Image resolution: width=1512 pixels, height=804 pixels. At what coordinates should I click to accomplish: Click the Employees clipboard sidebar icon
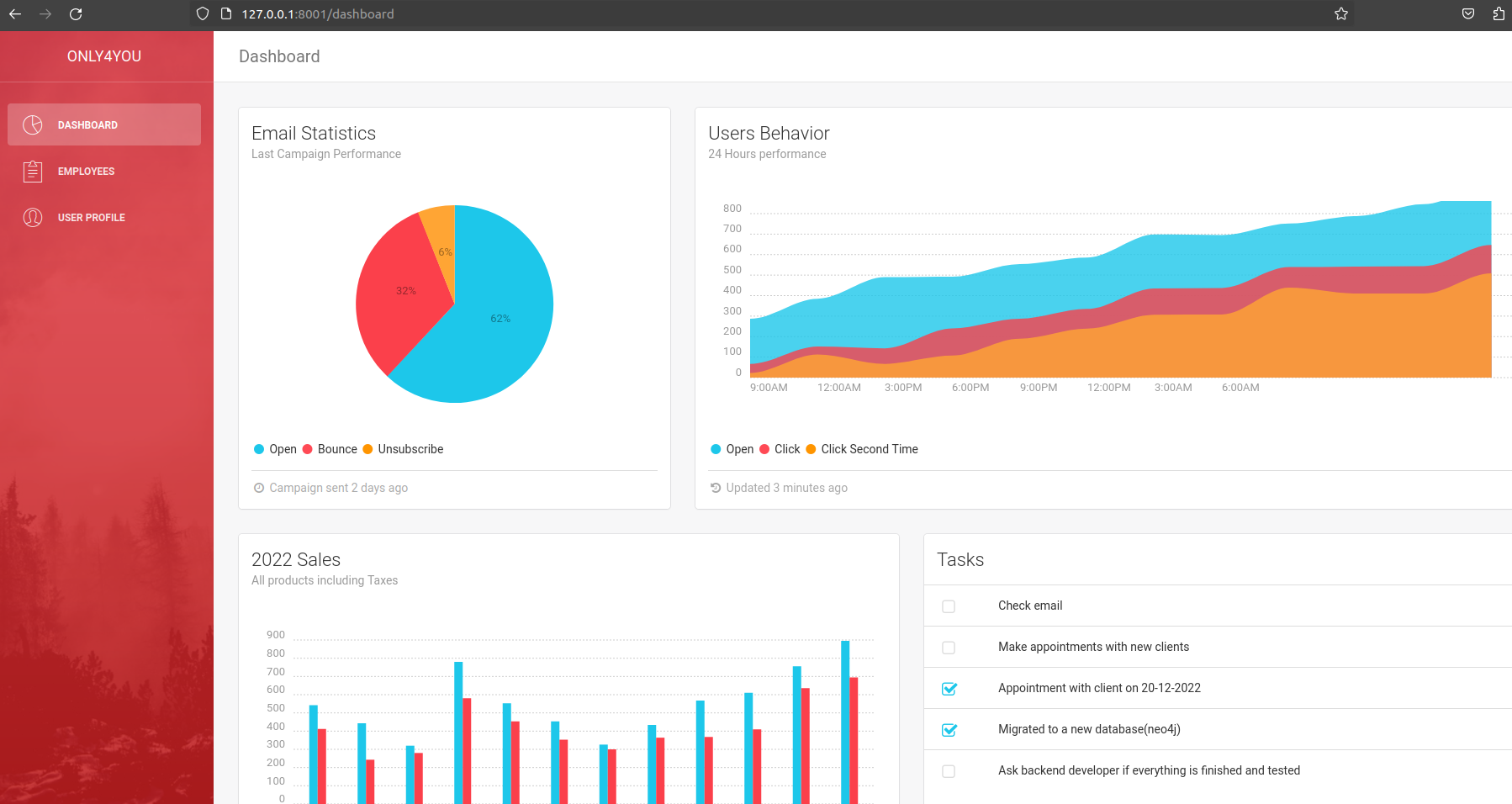[33, 171]
